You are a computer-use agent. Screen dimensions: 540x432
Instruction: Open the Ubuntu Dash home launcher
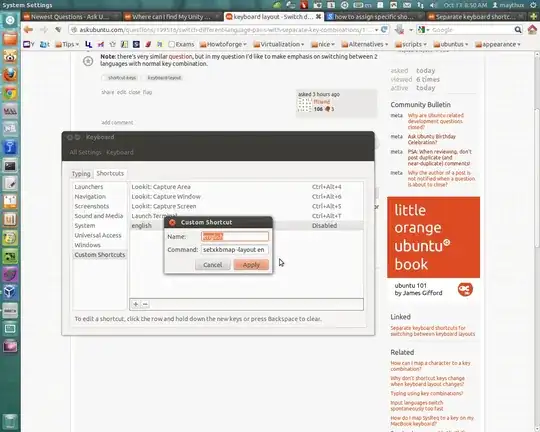(x=10, y=20)
